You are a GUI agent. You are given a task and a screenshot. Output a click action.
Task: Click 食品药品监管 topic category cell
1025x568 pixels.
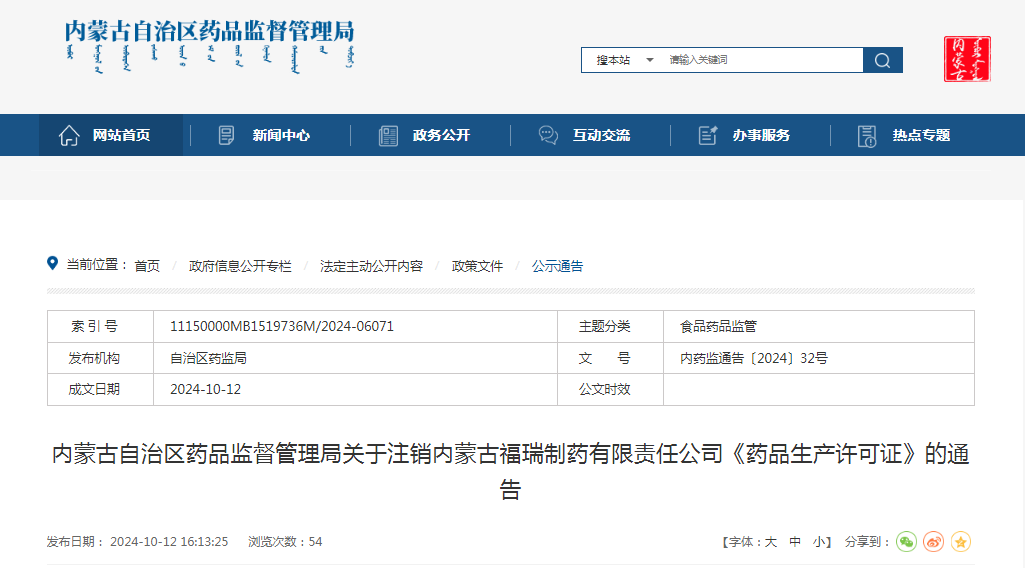pos(818,326)
